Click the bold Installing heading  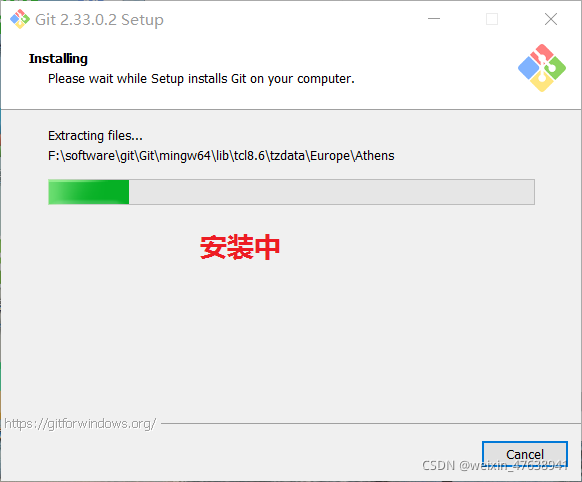coord(58,58)
